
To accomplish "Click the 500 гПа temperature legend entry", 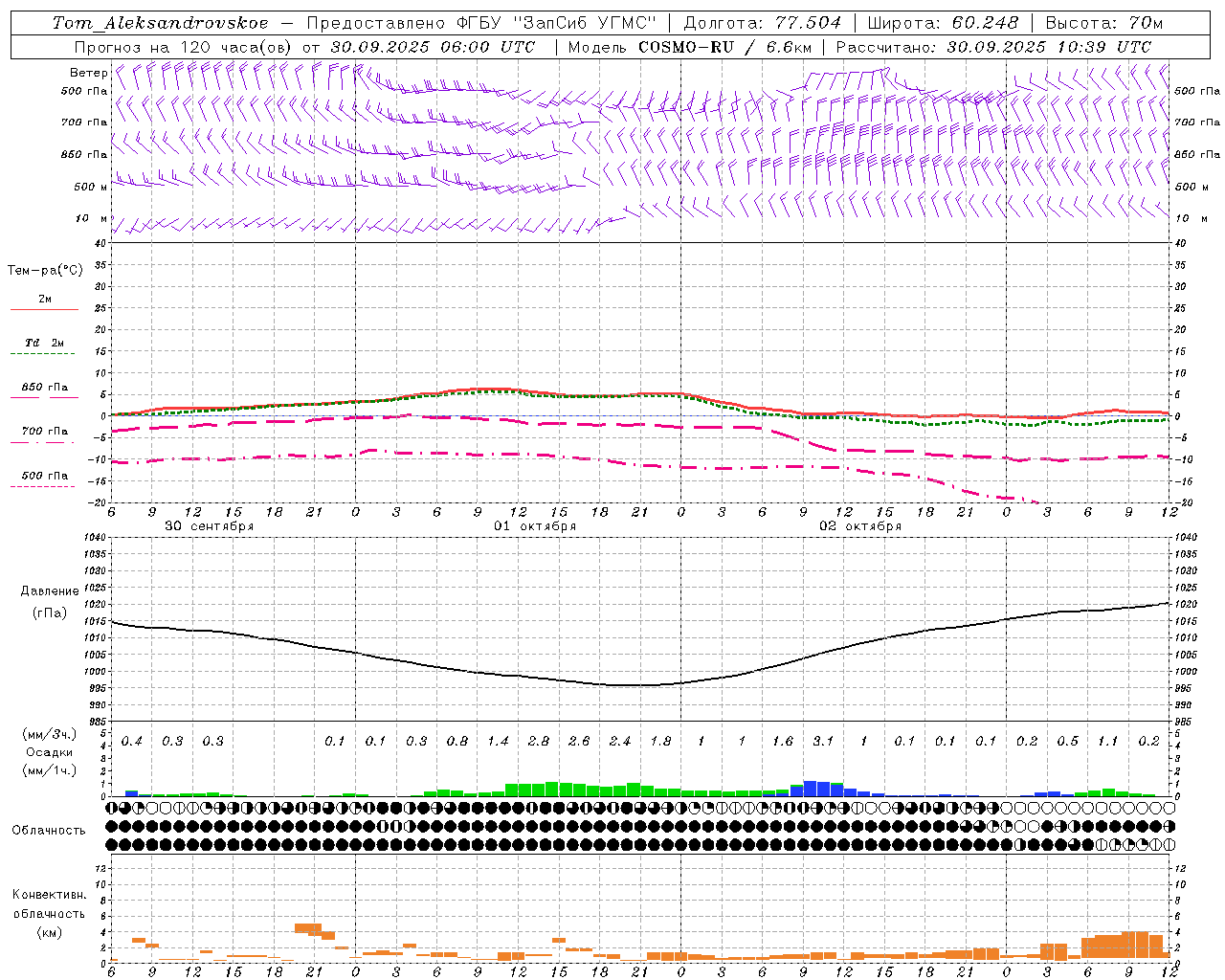I will click(x=45, y=476).
